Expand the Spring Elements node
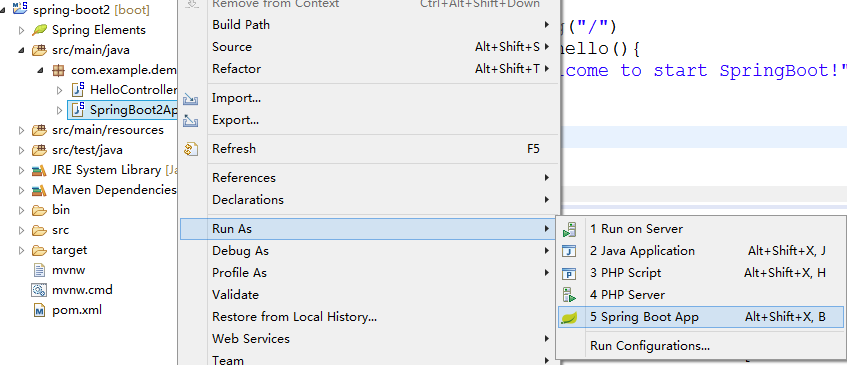 tap(22, 30)
